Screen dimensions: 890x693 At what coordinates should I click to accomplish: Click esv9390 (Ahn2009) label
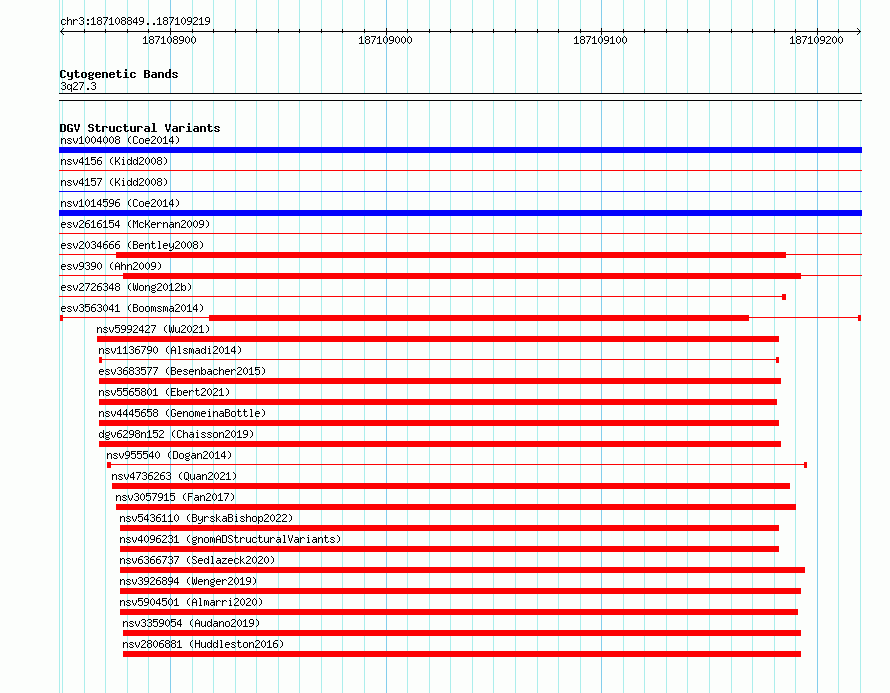point(111,266)
